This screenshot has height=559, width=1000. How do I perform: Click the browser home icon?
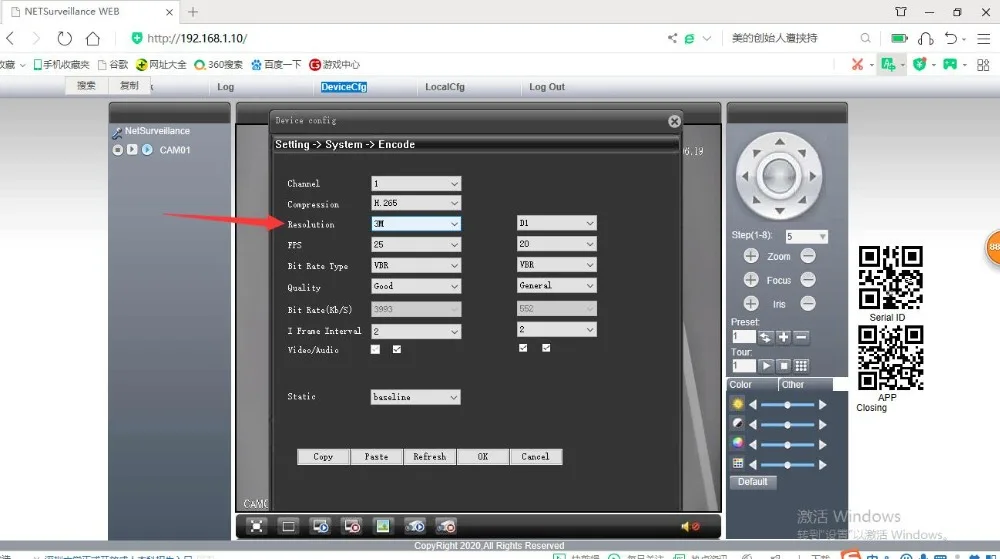[x=93, y=38]
